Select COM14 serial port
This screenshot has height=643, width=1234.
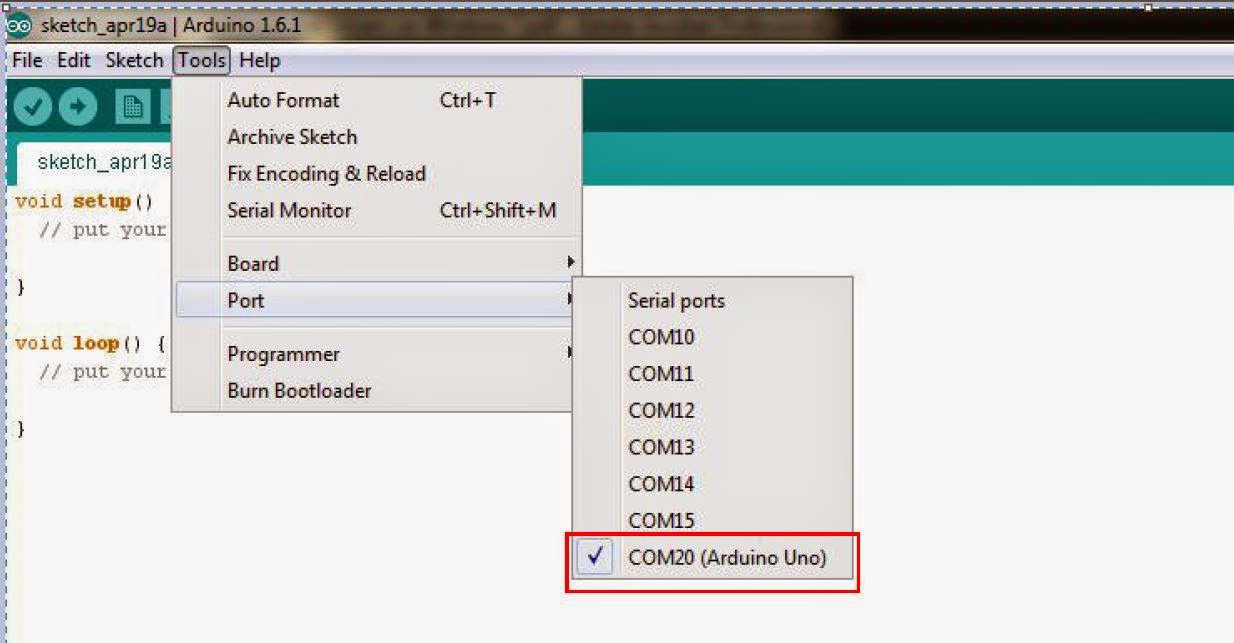click(714, 484)
